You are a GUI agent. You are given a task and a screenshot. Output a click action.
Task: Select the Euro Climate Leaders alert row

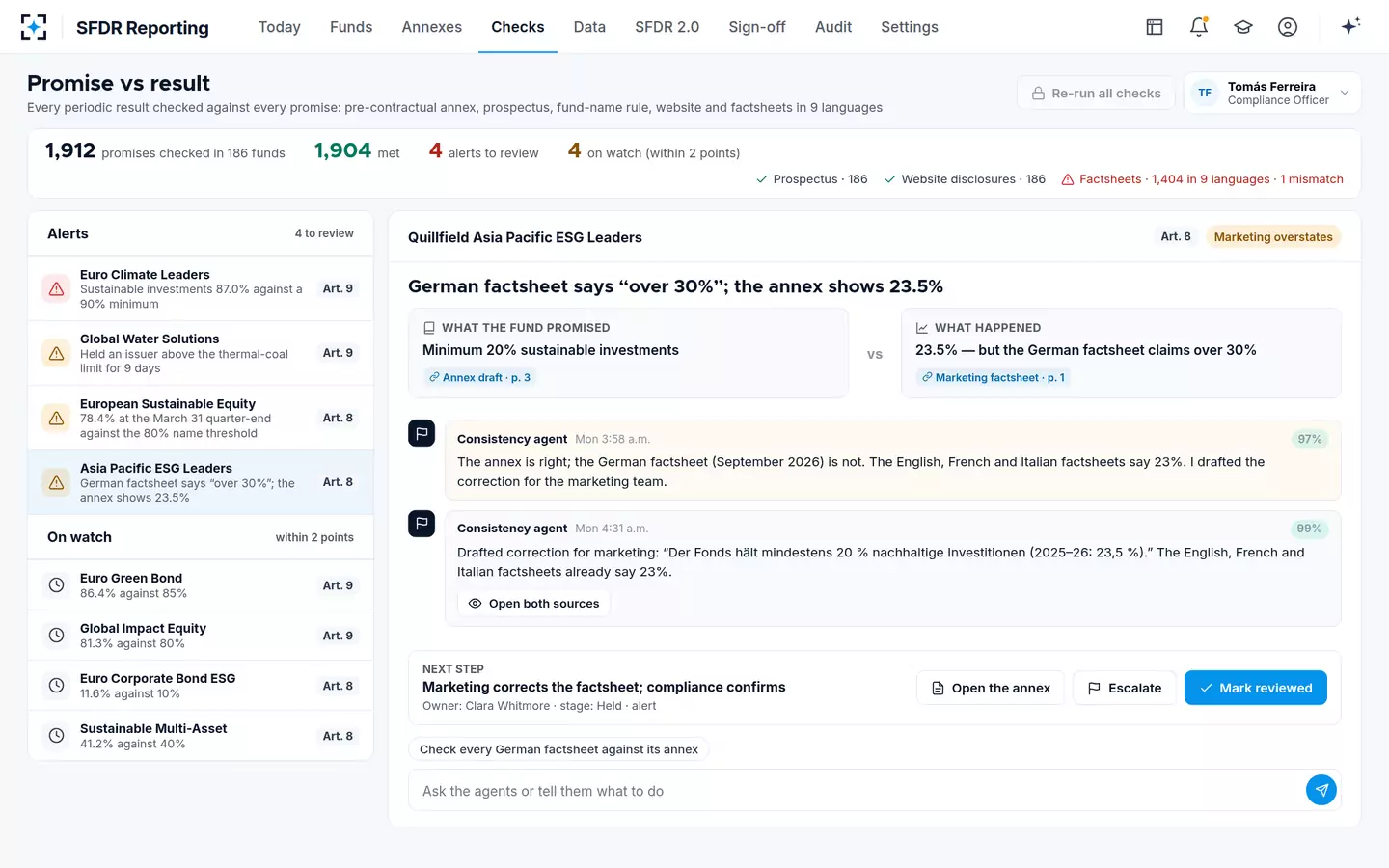coord(201,288)
